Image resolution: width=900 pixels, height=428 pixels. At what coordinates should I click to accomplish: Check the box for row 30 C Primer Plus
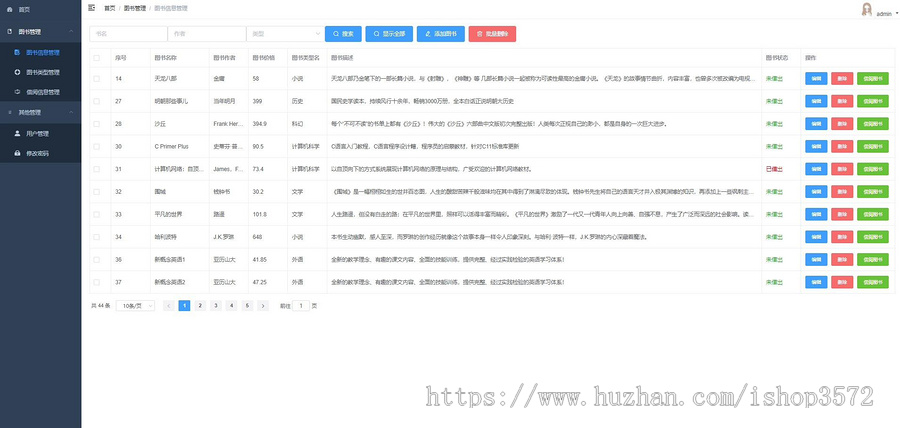click(96, 146)
